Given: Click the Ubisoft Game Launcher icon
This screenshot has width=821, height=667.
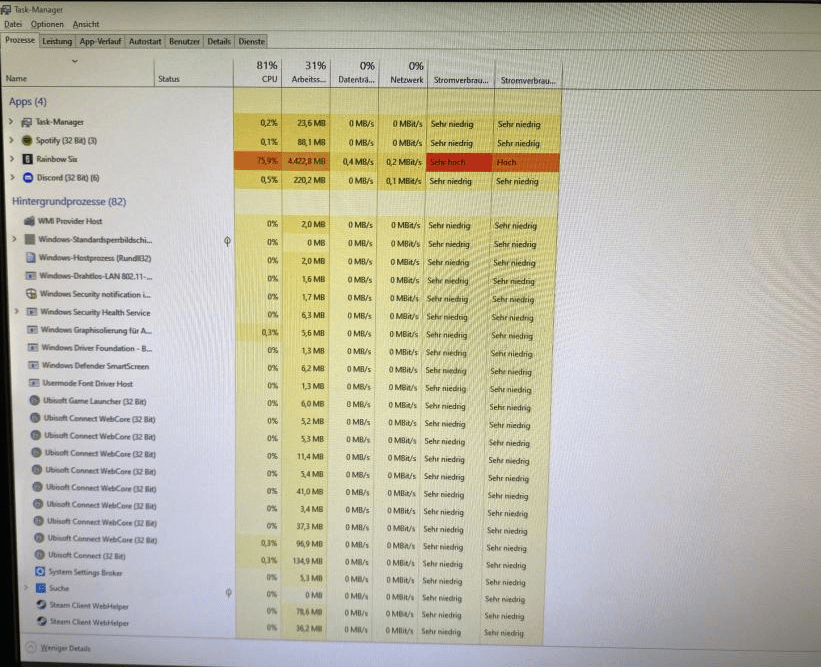Looking at the screenshot, I should 35,401.
